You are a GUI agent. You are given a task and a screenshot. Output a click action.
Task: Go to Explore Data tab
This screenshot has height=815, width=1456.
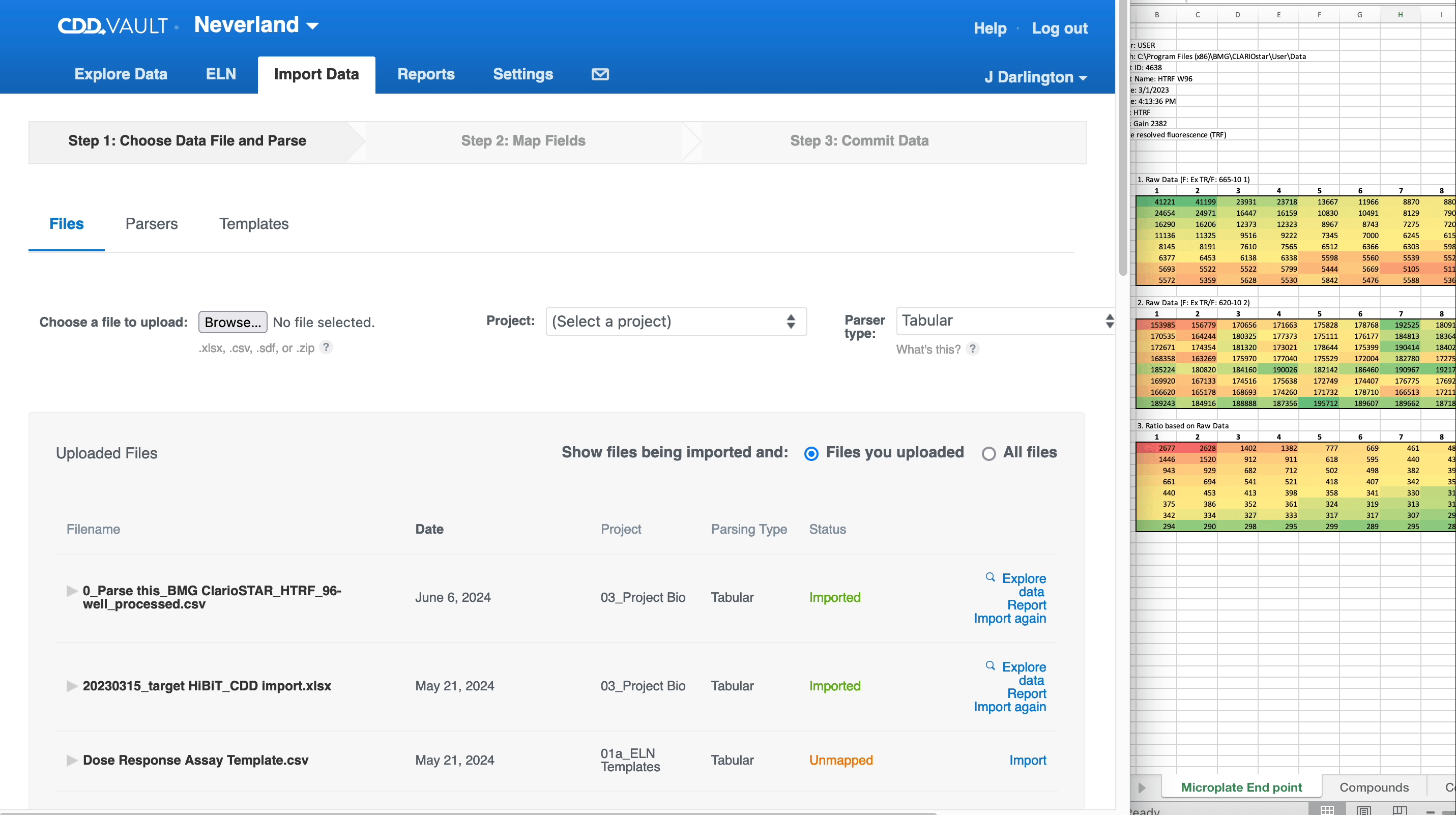(121, 74)
